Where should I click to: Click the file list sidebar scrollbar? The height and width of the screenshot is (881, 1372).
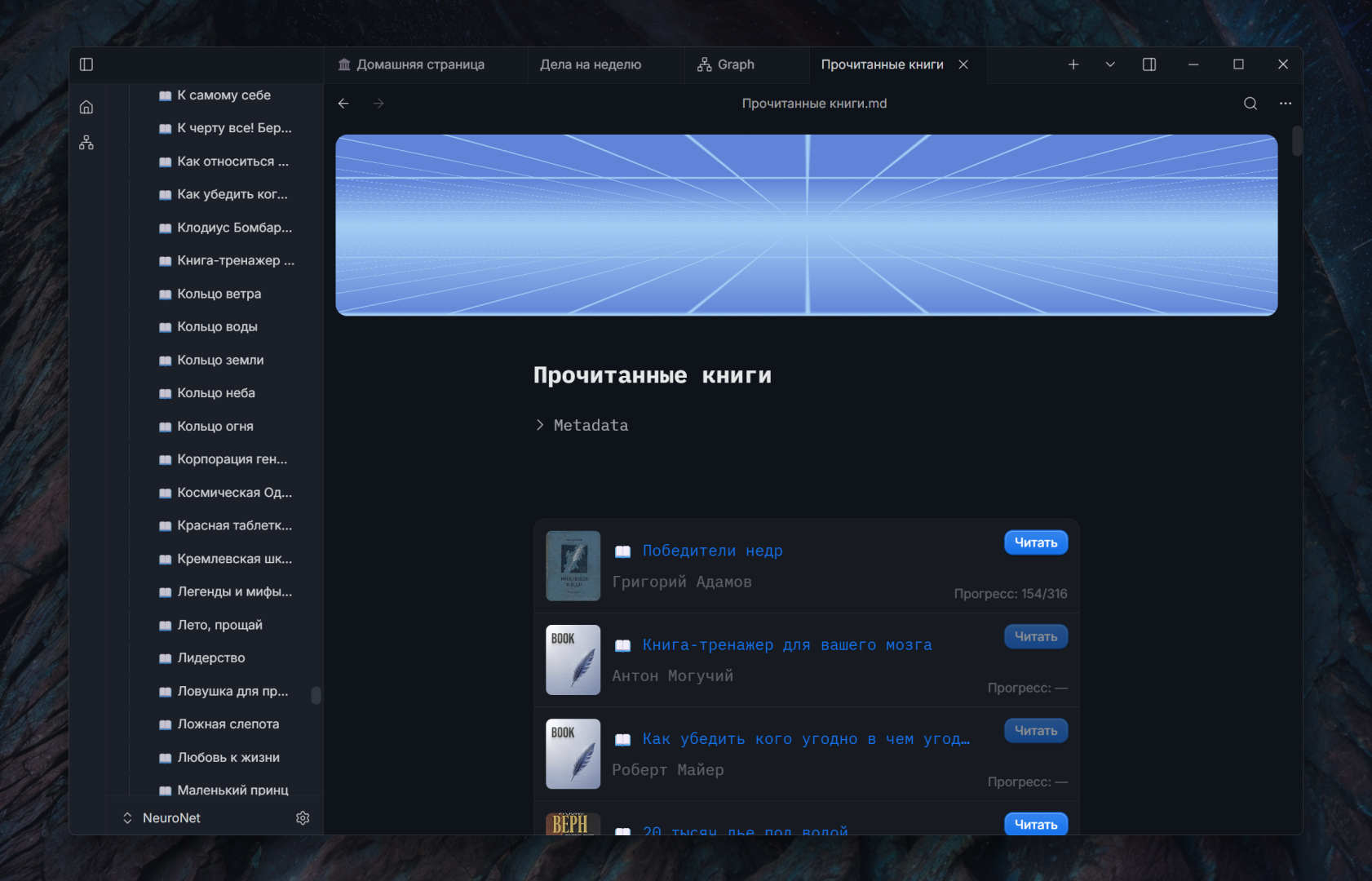[316, 695]
